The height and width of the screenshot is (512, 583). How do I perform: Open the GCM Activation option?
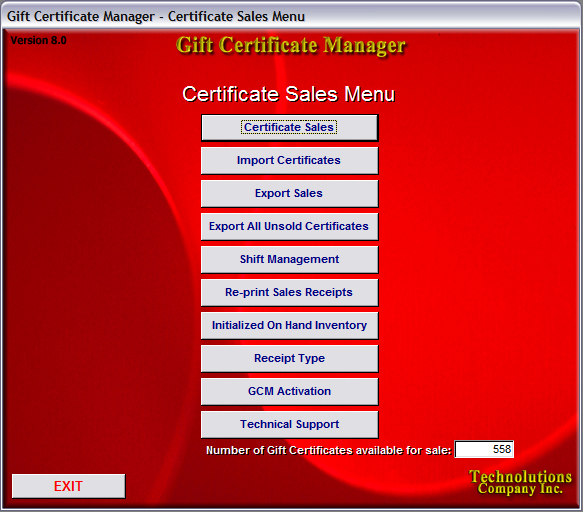pyautogui.click(x=289, y=392)
